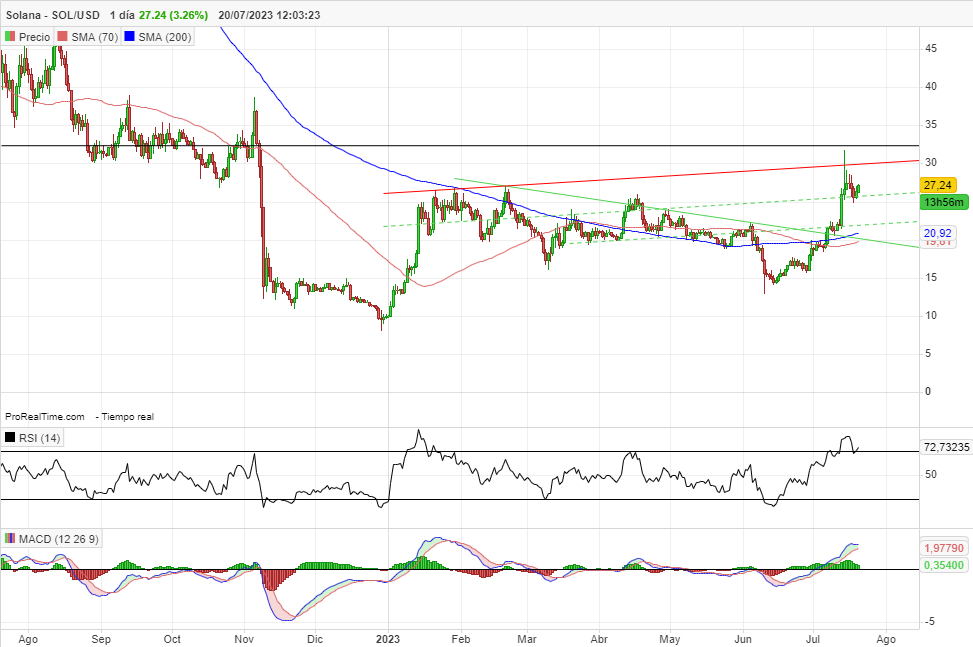The image size is (973, 647).
Task: Click the Dic label on time axis
Action: (315, 639)
